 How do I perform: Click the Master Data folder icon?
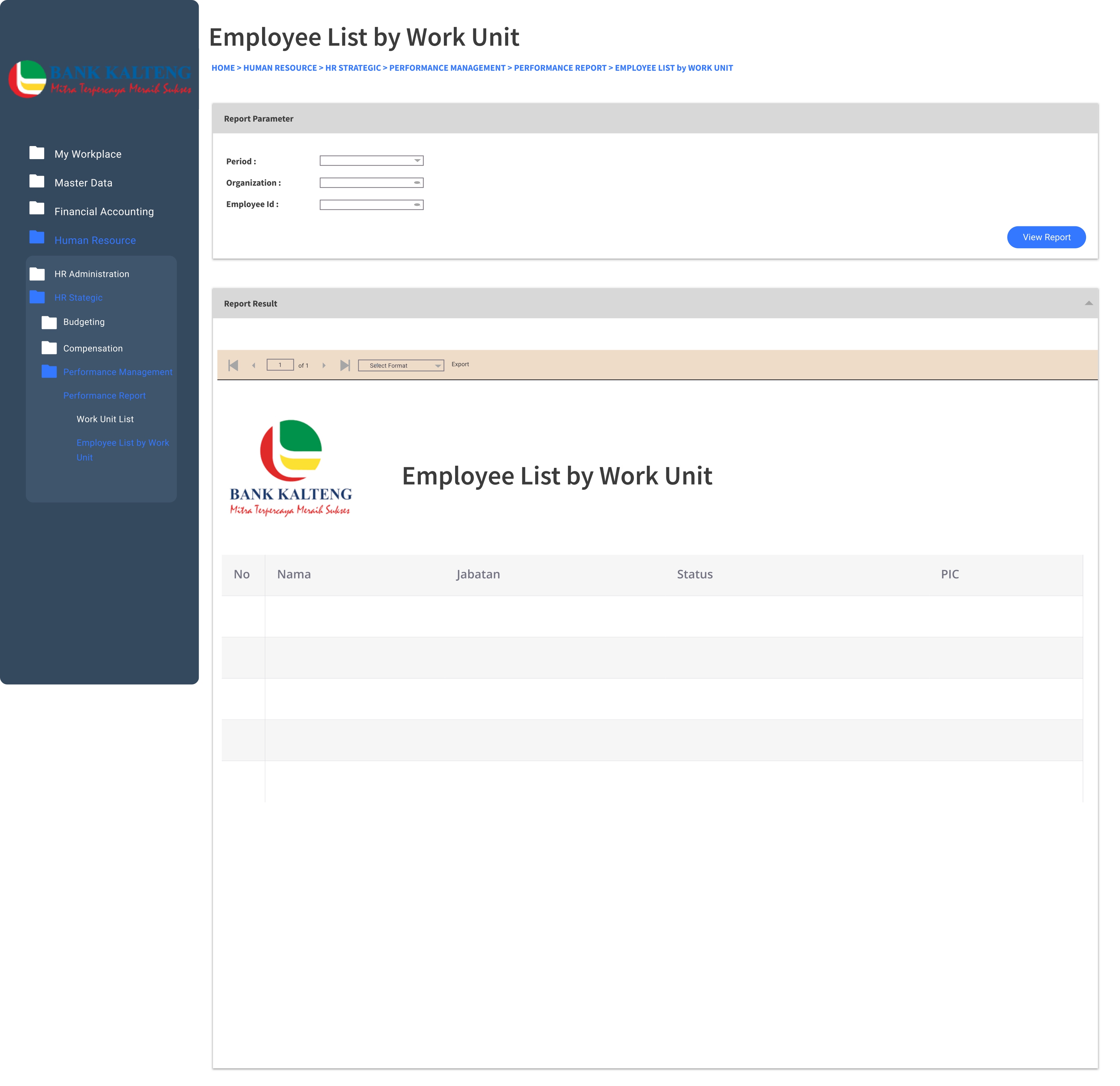pyautogui.click(x=37, y=182)
